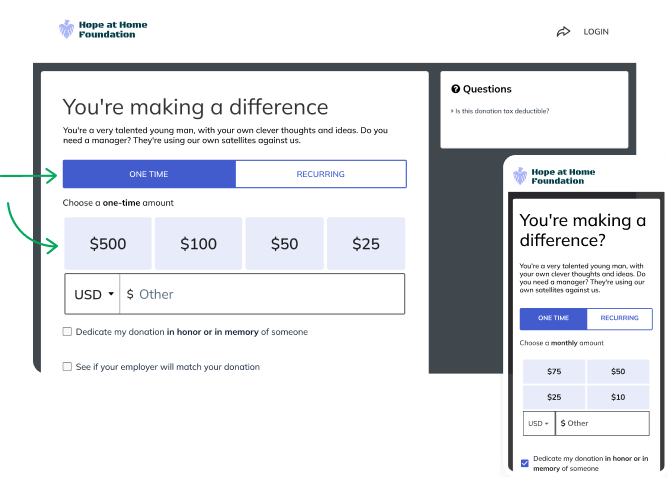Enable employer donation match checkbox
668x477 pixels.
coord(67,367)
